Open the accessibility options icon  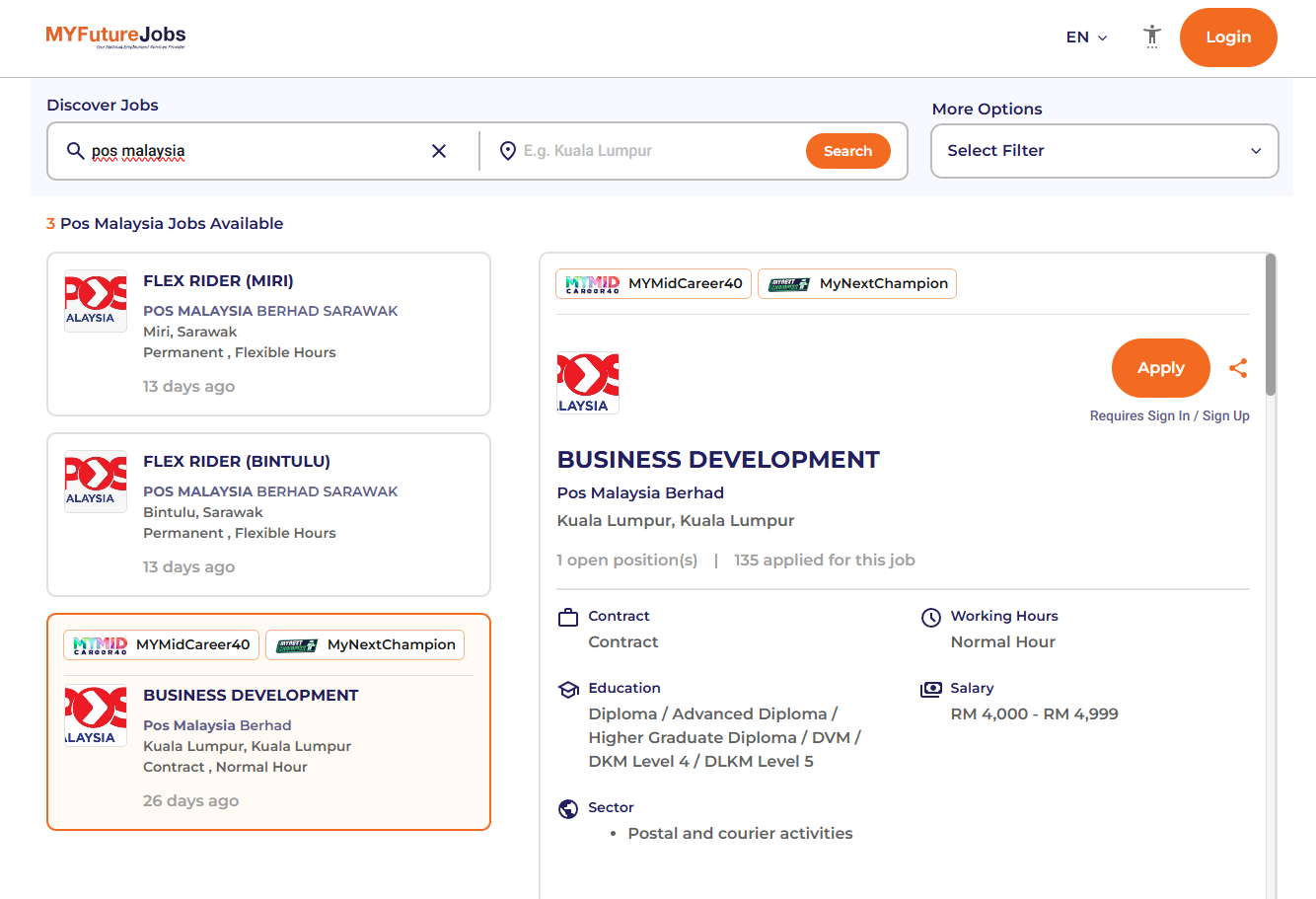pyautogui.click(x=1151, y=37)
